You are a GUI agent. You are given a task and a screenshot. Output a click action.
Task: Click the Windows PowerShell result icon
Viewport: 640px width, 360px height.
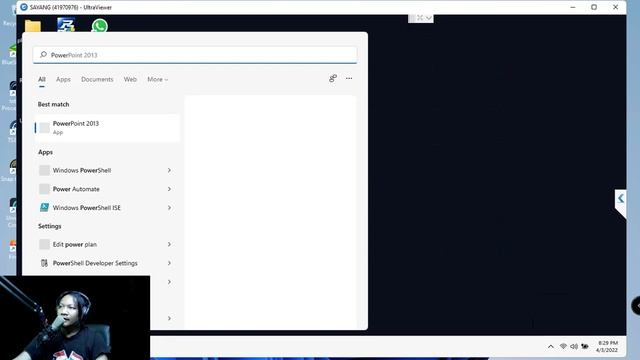[44, 170]
